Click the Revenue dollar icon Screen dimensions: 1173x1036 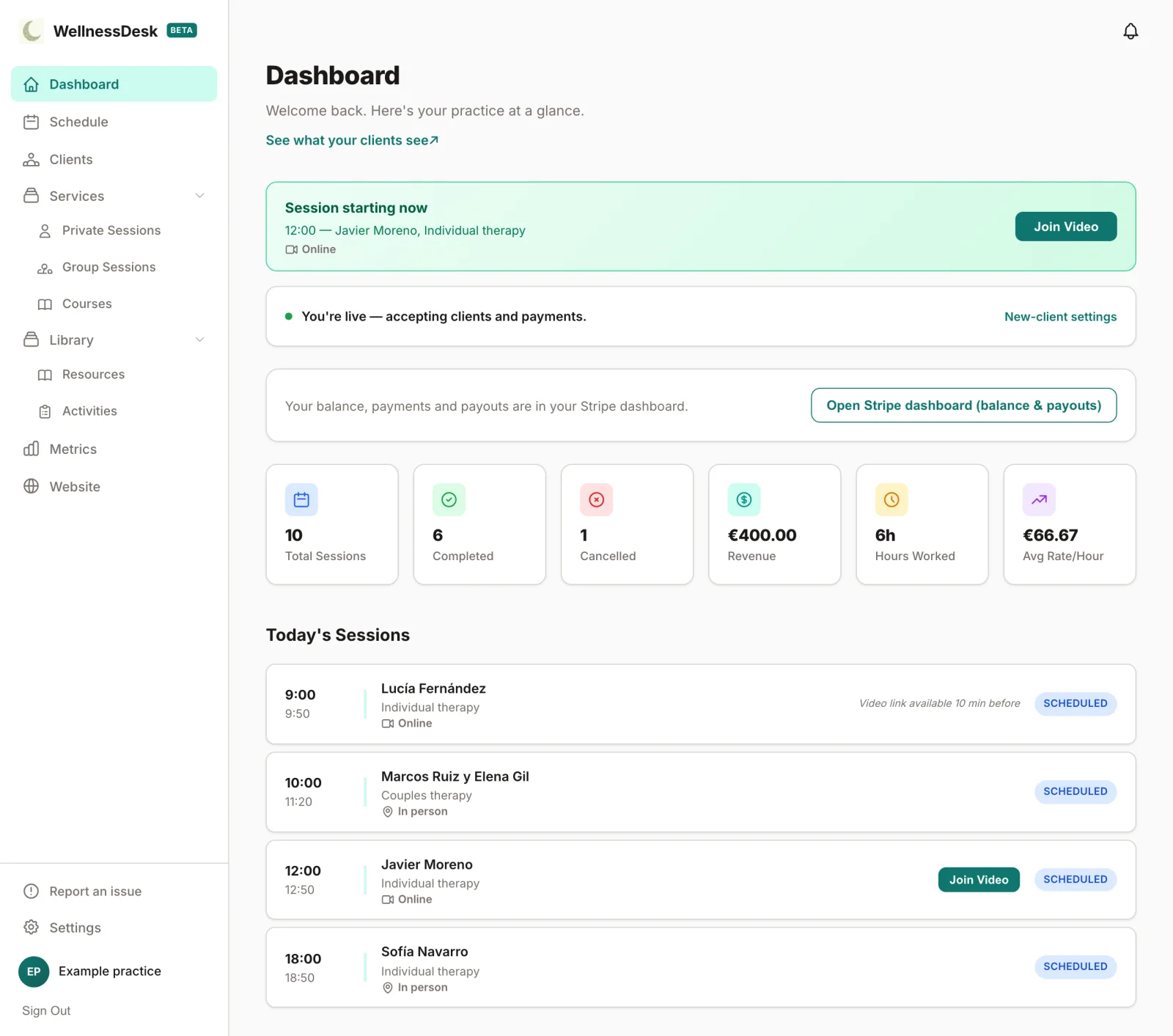pyautogui.click(x=744, y=500)
